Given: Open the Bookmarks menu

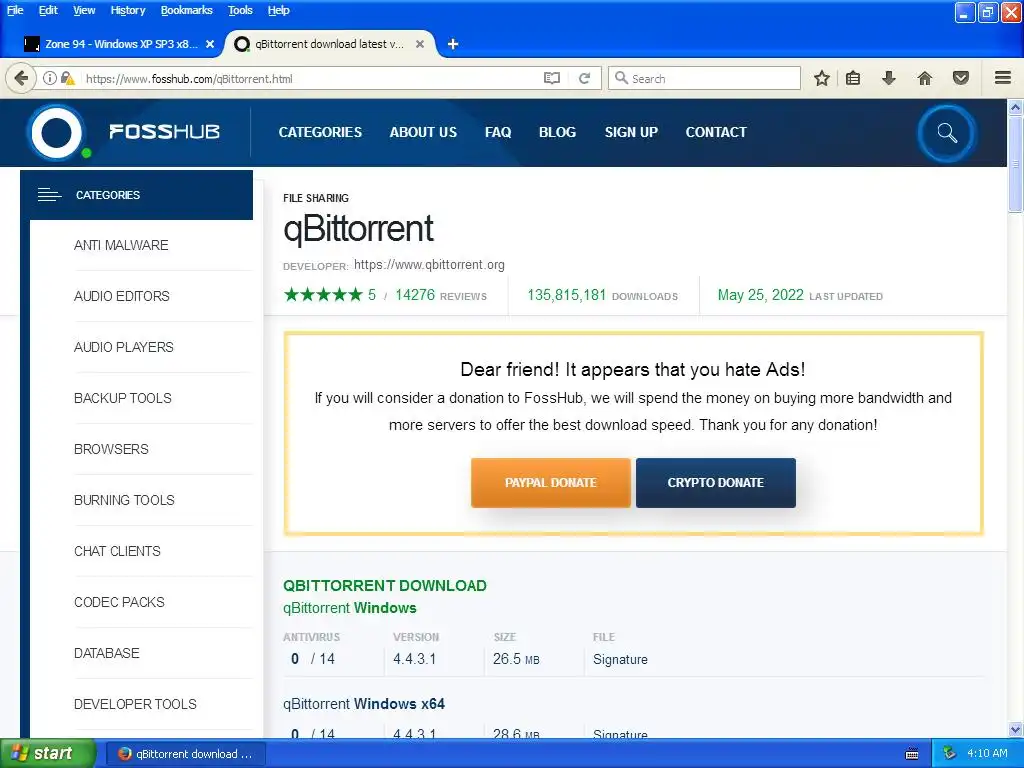Looking at the screenshot, I should point(186,10).
